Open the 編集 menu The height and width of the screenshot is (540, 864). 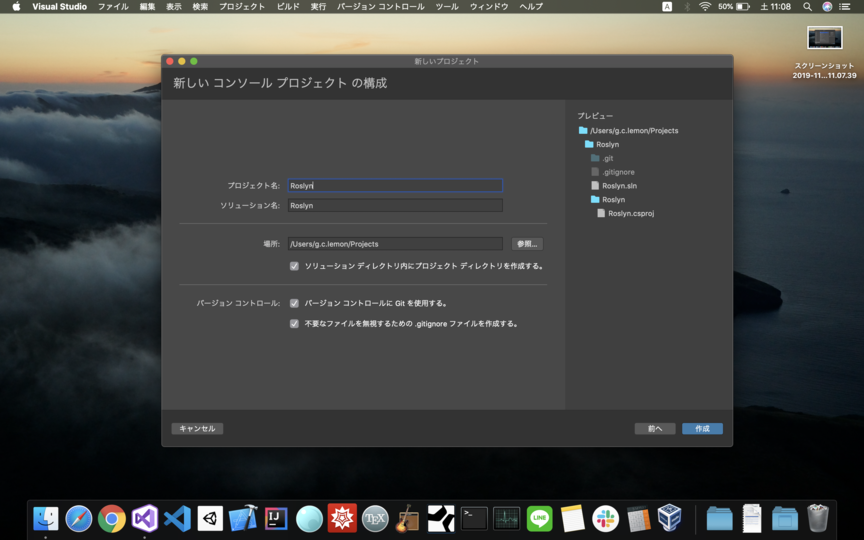click(x=147, y=7)
